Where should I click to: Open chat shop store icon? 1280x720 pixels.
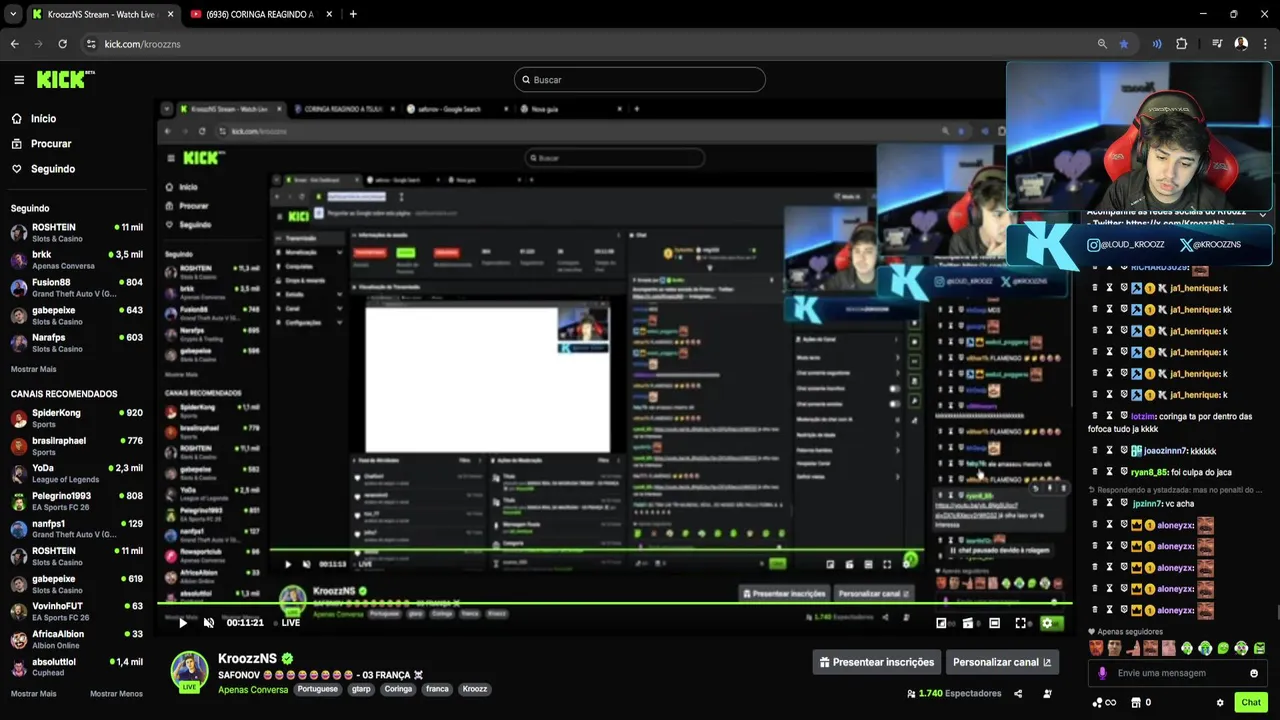(x=1137, y=703)
